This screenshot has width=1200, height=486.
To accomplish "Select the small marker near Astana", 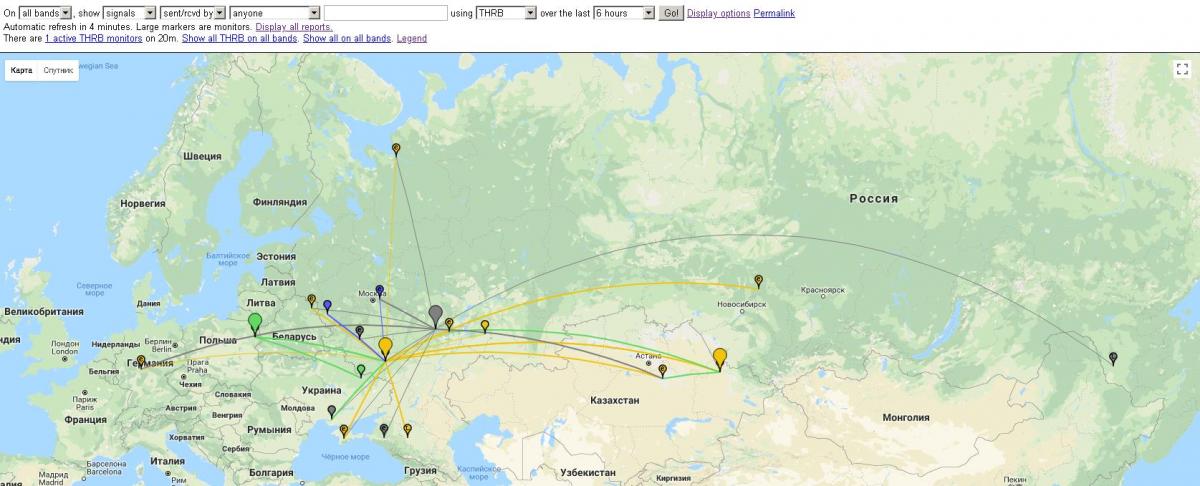I will click(662, 369).
